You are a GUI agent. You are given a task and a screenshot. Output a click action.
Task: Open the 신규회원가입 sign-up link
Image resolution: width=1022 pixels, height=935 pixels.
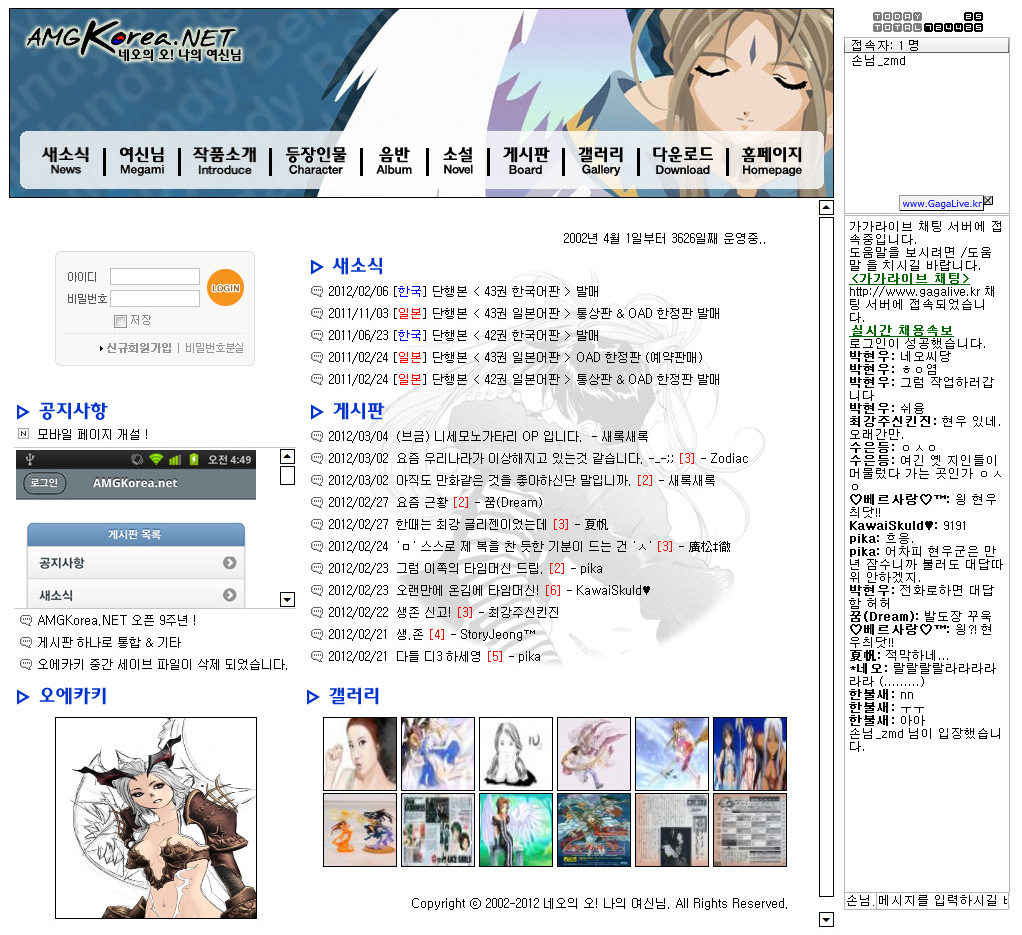139,348
